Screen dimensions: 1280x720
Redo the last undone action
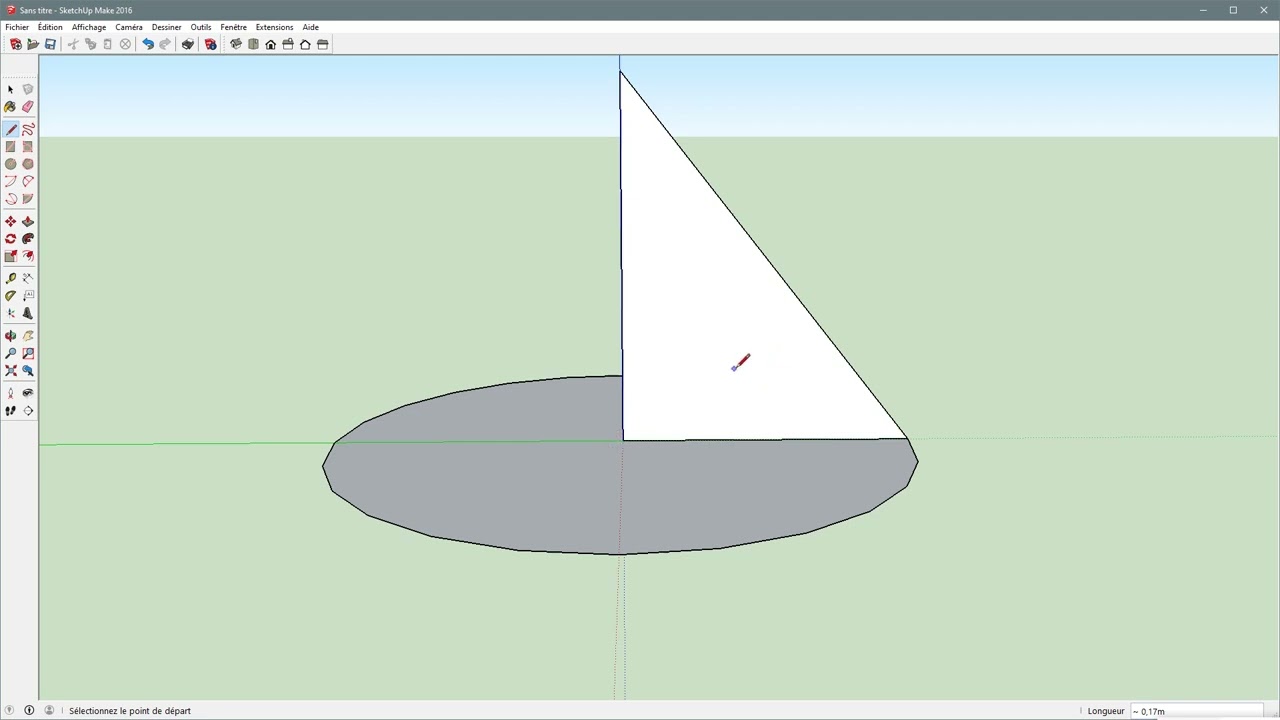165,44
